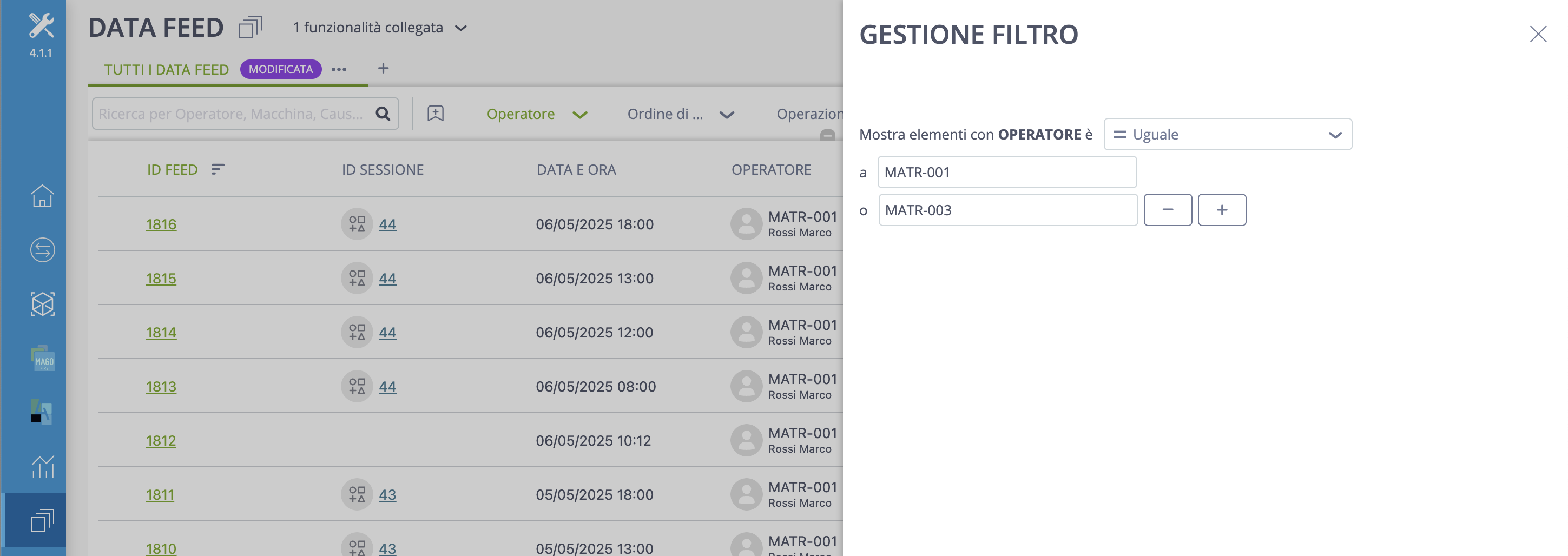
Task: Click session icon in row 1813
Action: point(357,386)
